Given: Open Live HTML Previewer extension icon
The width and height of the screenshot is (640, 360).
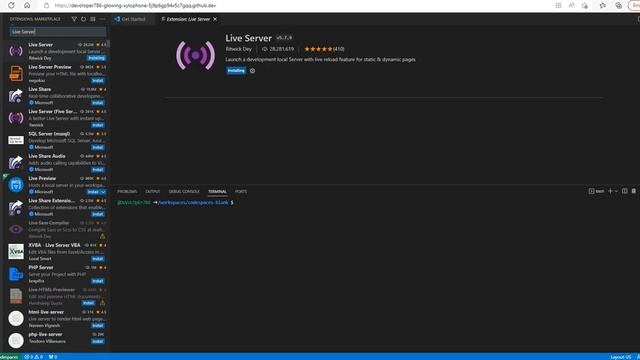Looking at the screenshot, I should point(16,296).
